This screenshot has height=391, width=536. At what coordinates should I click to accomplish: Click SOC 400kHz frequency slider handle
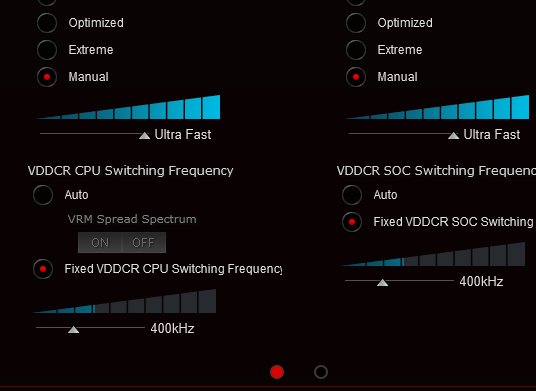click(383, 282)
